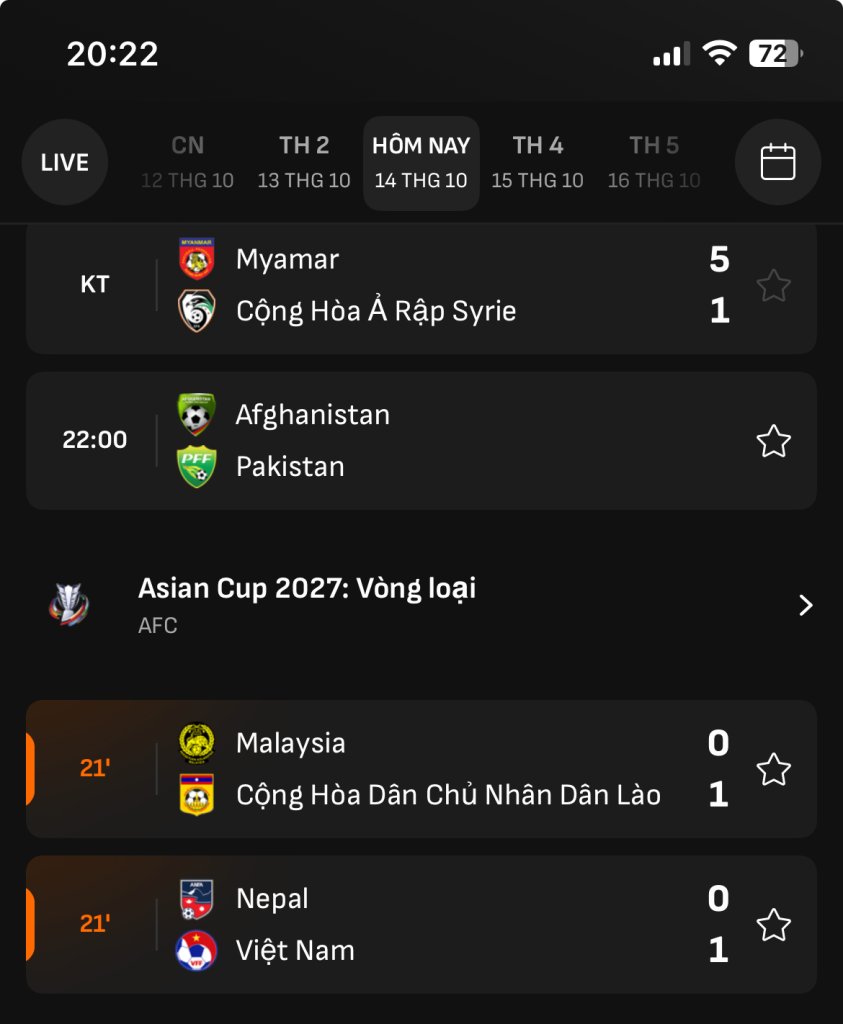Tap the Nepal team crest
Image resolution: width=843 pixels, height=1024 pixels.
(x=196, y=899)
